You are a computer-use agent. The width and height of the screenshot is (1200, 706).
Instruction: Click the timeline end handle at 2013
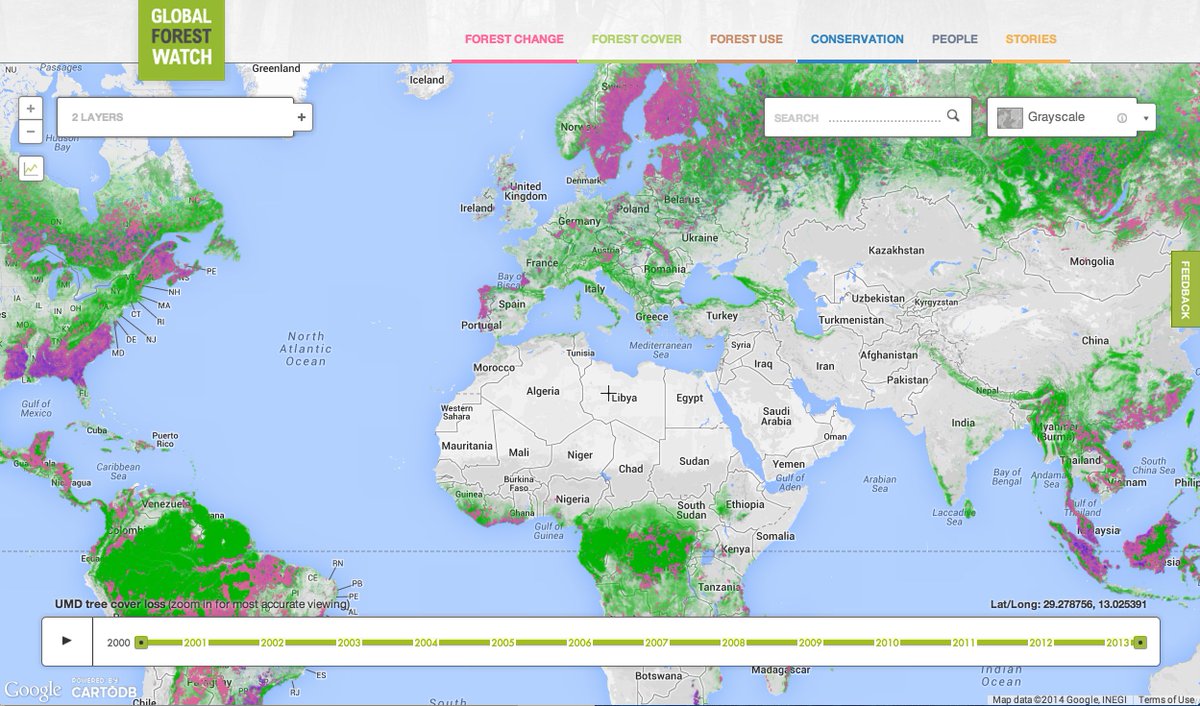[x=1140, y=642]
